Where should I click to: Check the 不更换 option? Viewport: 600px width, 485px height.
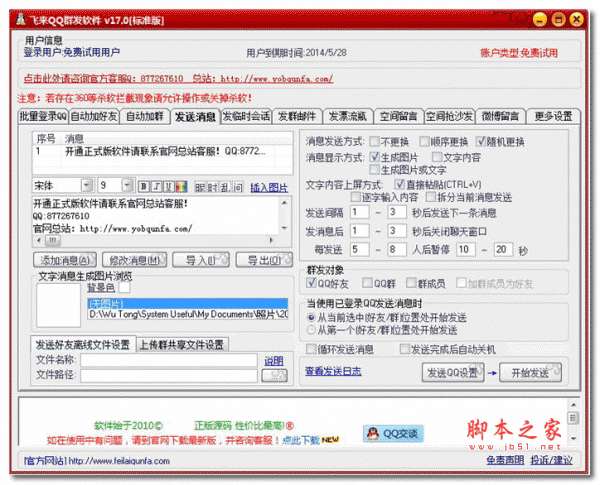pyautogui.click(x=375, y=142)
